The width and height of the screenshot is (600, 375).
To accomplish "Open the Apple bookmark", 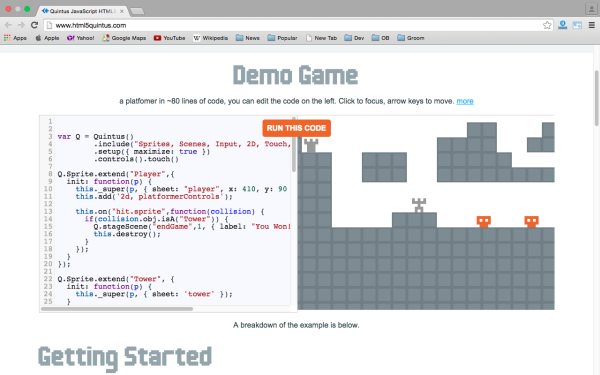I will pyautogui.click(x=47, y=38).
